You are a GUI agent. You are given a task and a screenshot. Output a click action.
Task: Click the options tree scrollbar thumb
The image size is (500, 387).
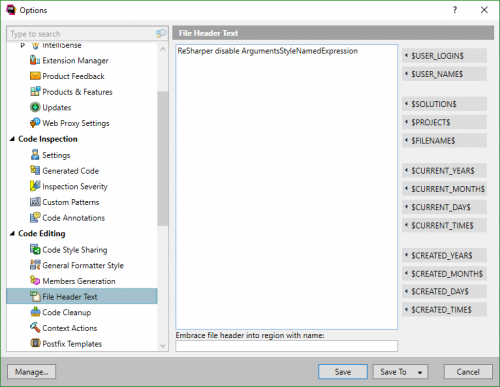163,158
